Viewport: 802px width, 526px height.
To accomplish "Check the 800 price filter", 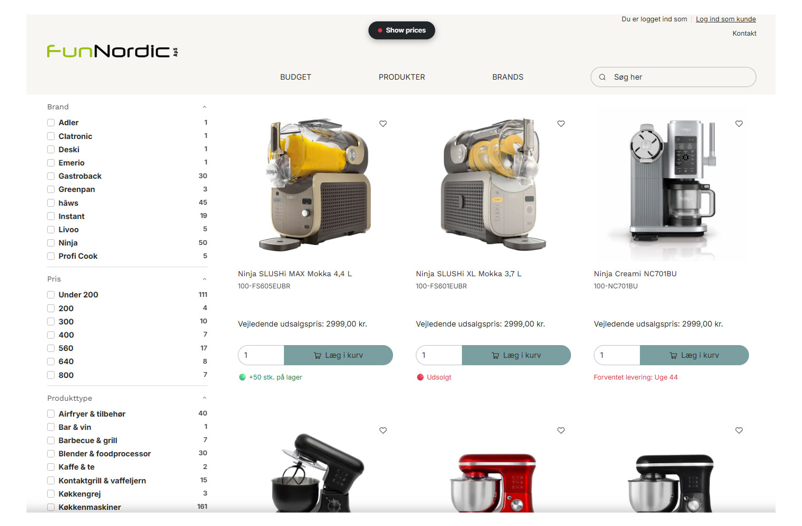I will click(x=51, y=375).
